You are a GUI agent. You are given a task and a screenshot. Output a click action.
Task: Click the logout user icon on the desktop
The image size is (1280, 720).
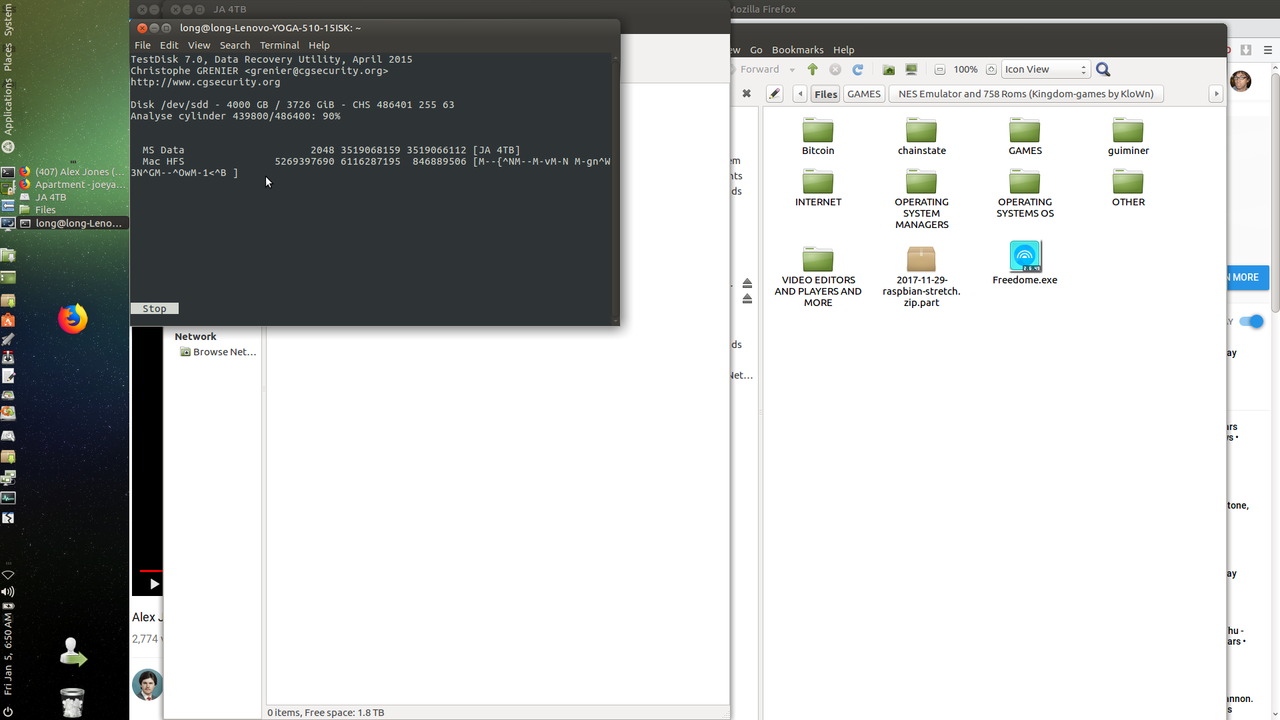point(73,652)
